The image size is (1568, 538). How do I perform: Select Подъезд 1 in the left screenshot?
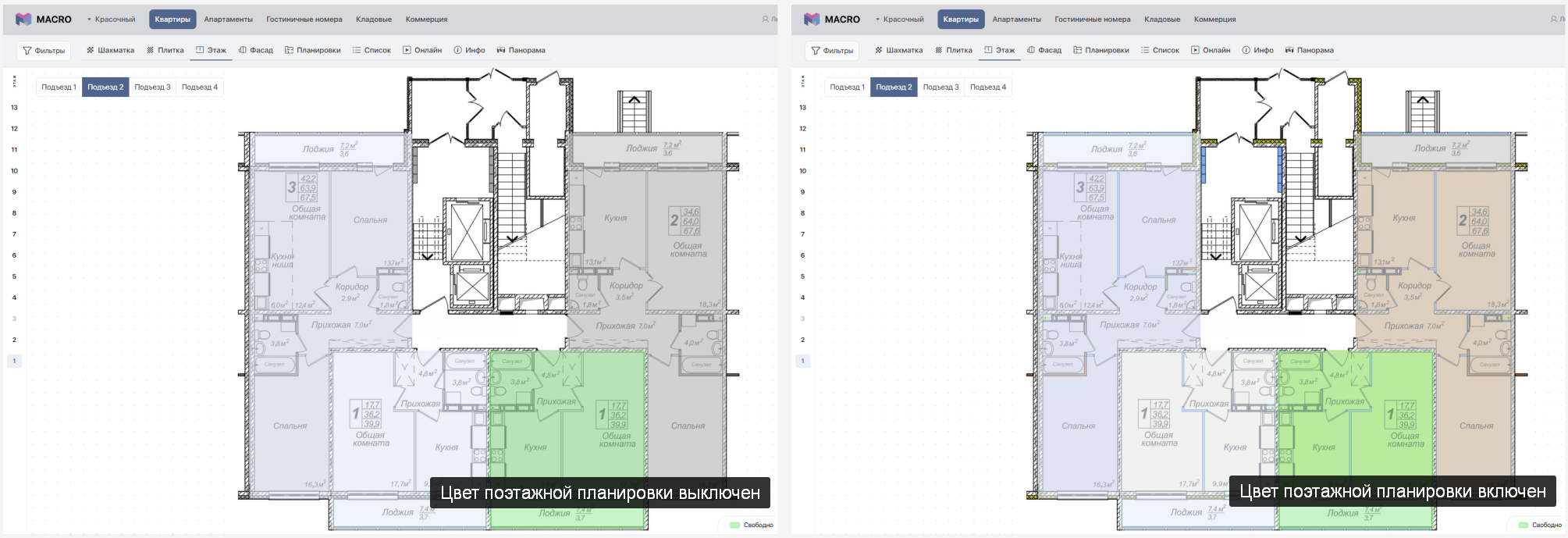[59, 87]
